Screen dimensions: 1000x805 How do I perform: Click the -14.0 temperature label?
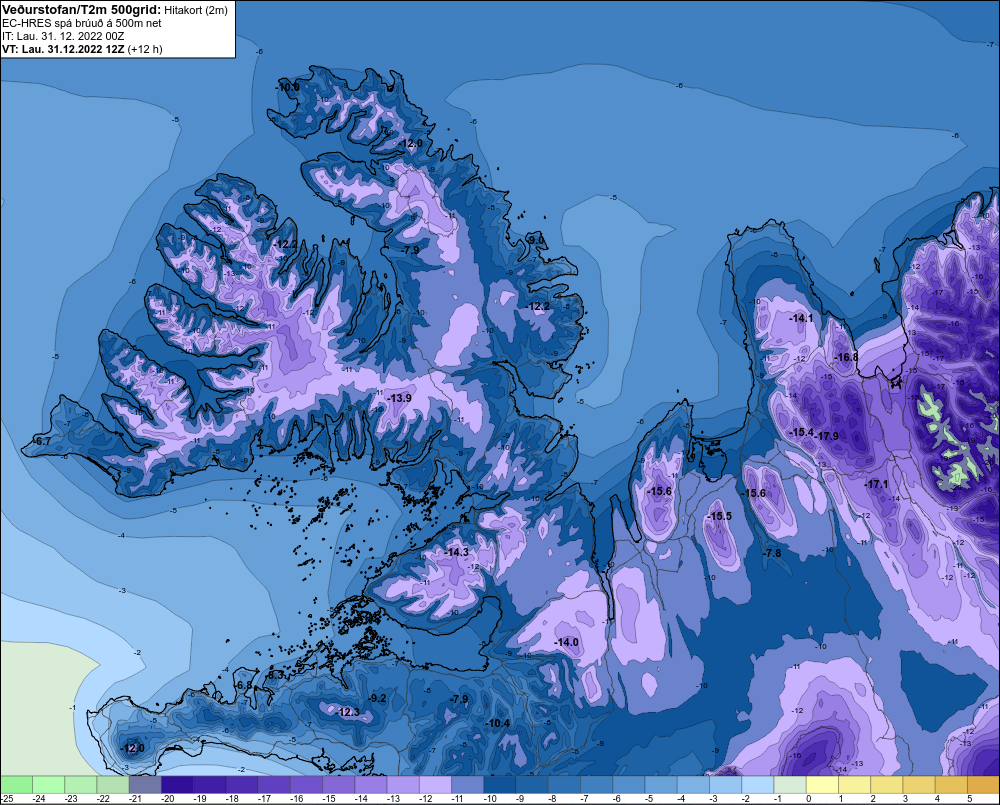click(567, 642)
